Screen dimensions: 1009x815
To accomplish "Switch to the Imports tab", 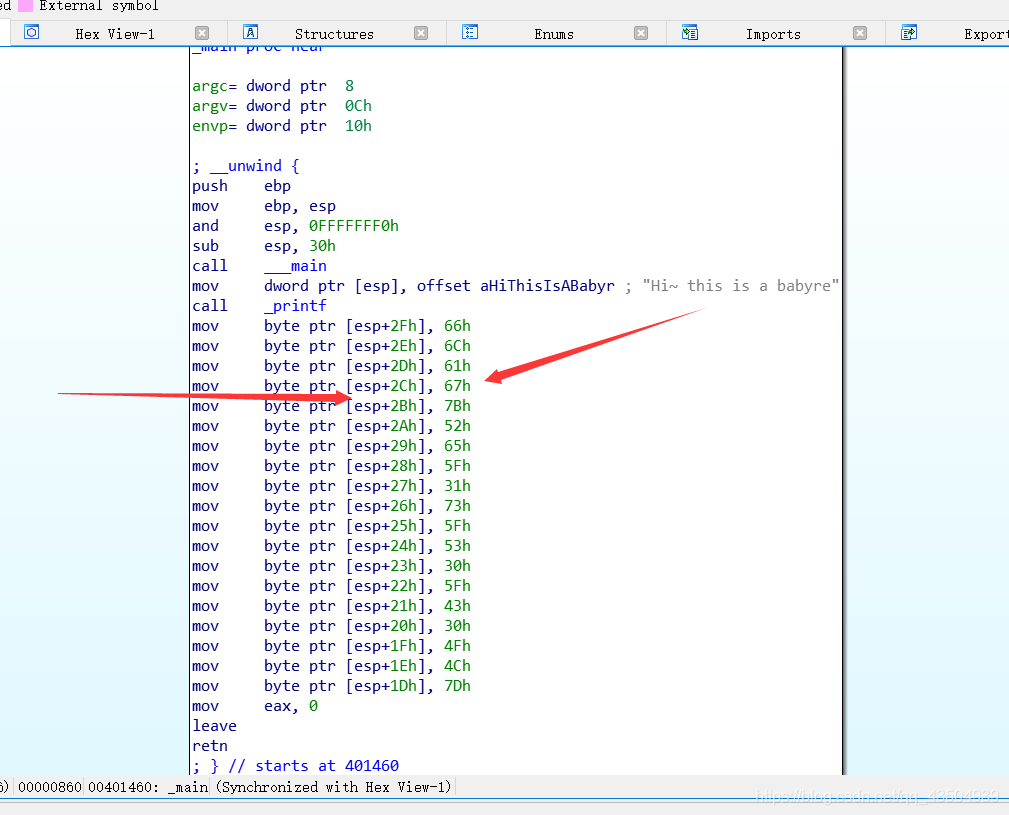I will coord(773,34).
